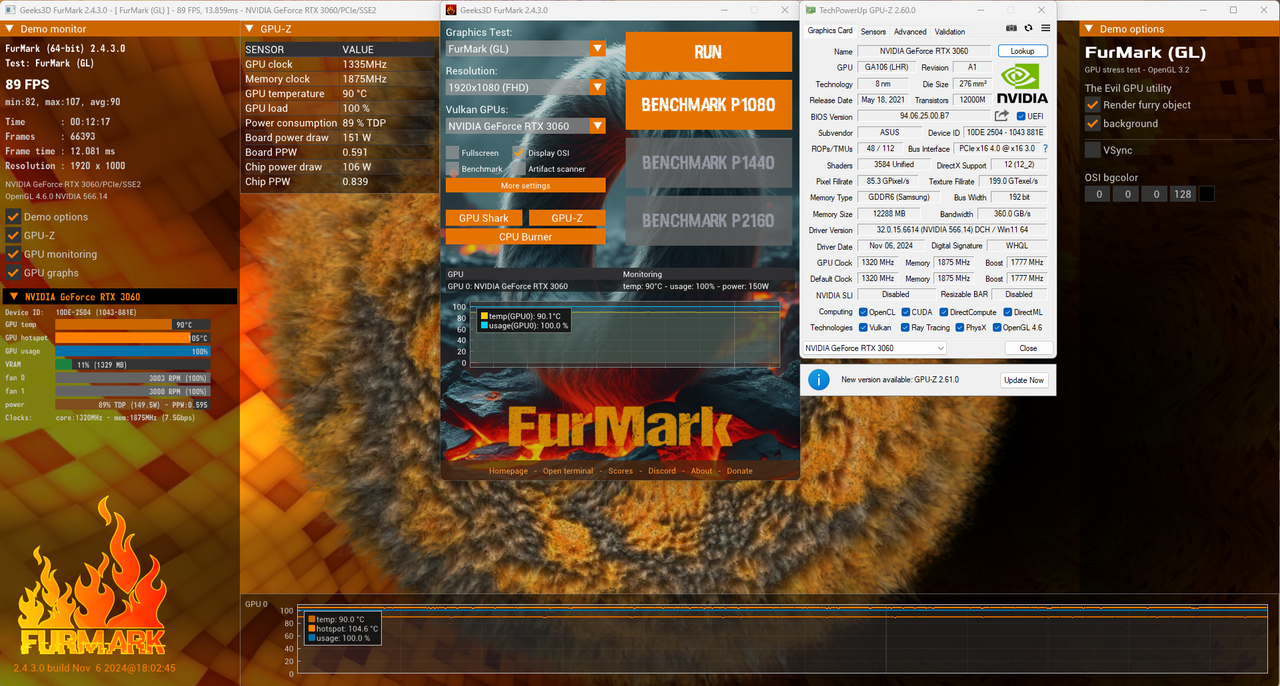This screenshot has width=1280, height=686.
Task: Launch CPU Burner
Action: tap(526, 237)
